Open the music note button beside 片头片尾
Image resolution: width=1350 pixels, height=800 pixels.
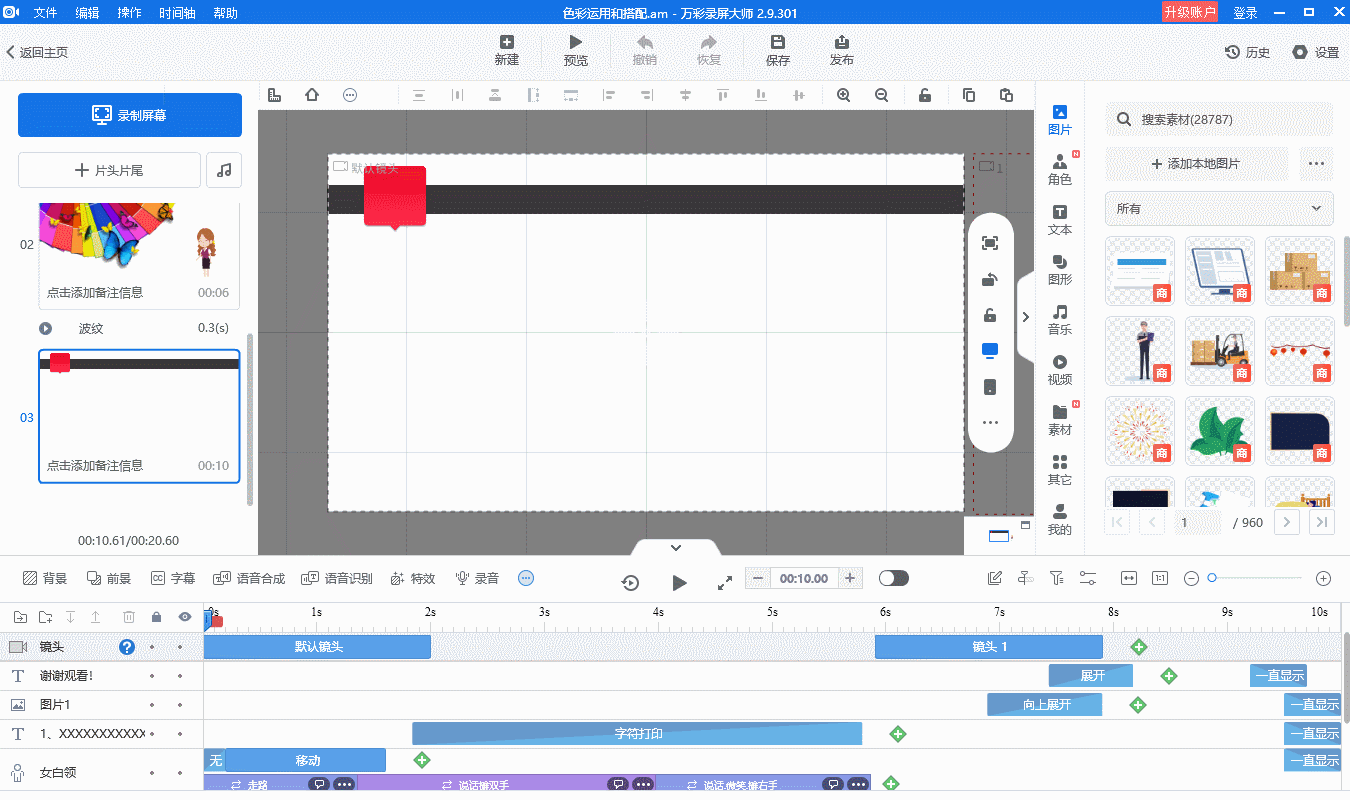coord(224,170)
